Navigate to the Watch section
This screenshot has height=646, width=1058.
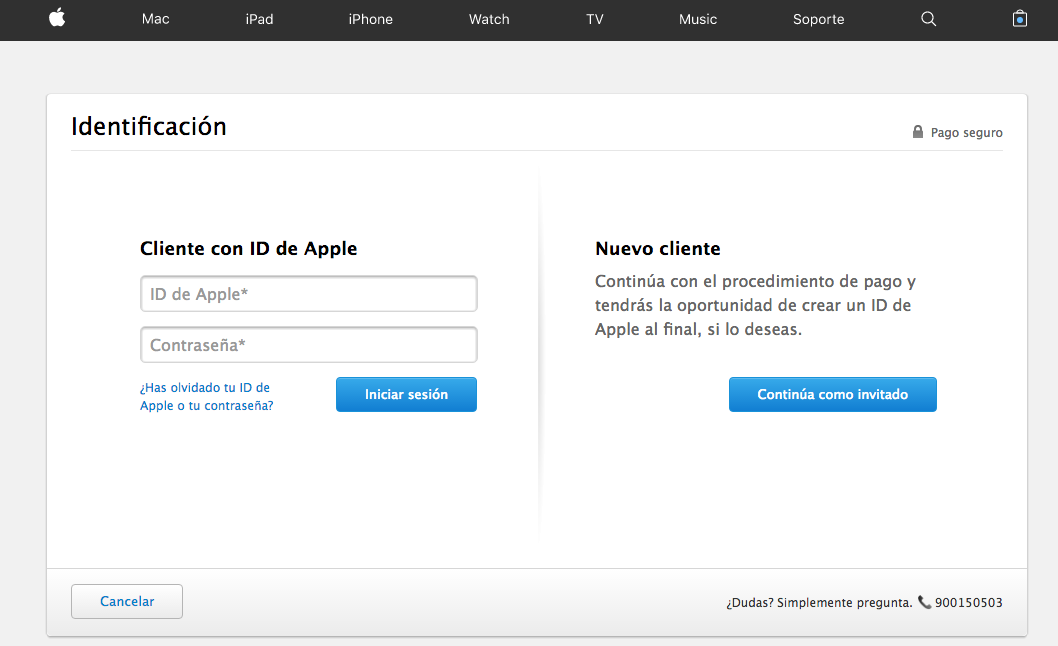click(x=489, y=19)
